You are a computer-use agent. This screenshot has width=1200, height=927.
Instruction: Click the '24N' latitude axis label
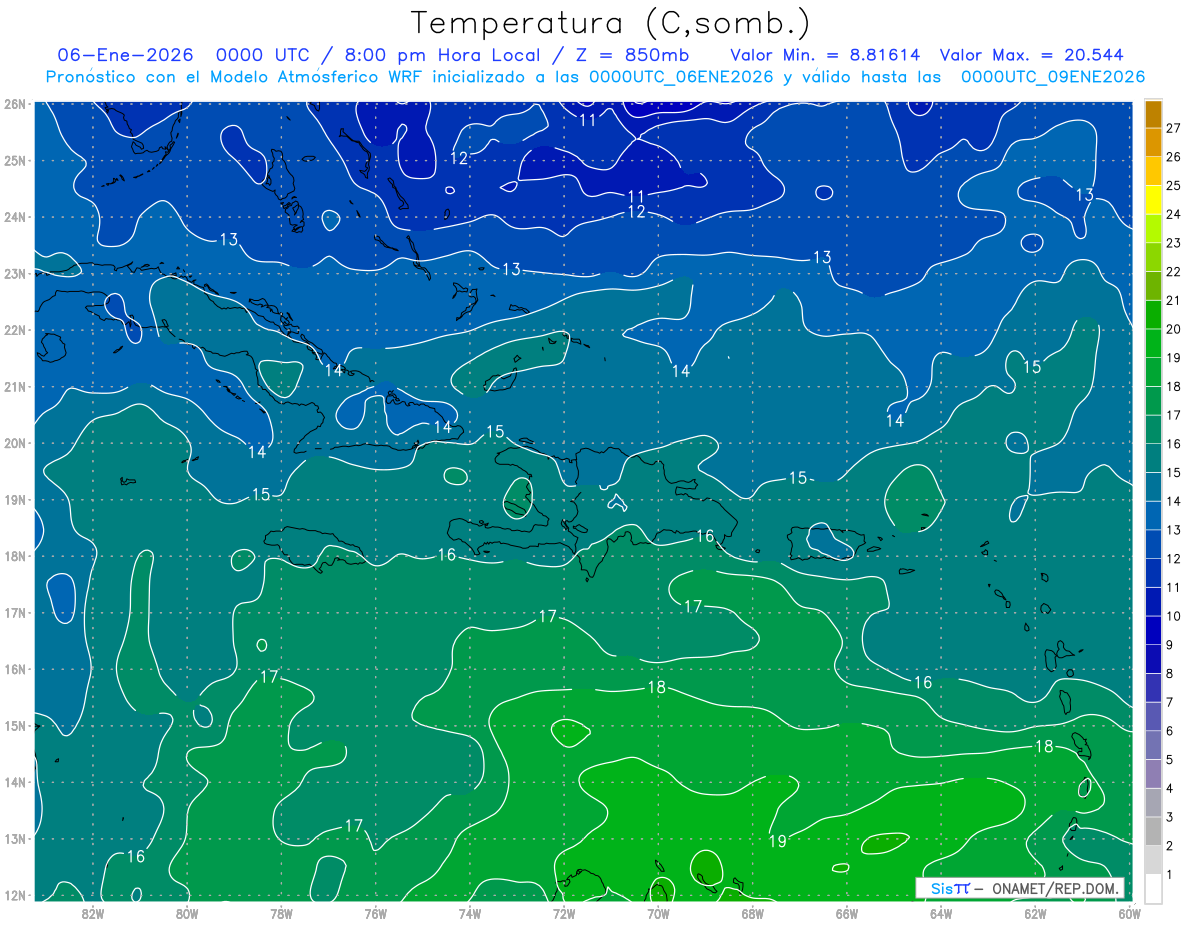click(x=14, y=217)
